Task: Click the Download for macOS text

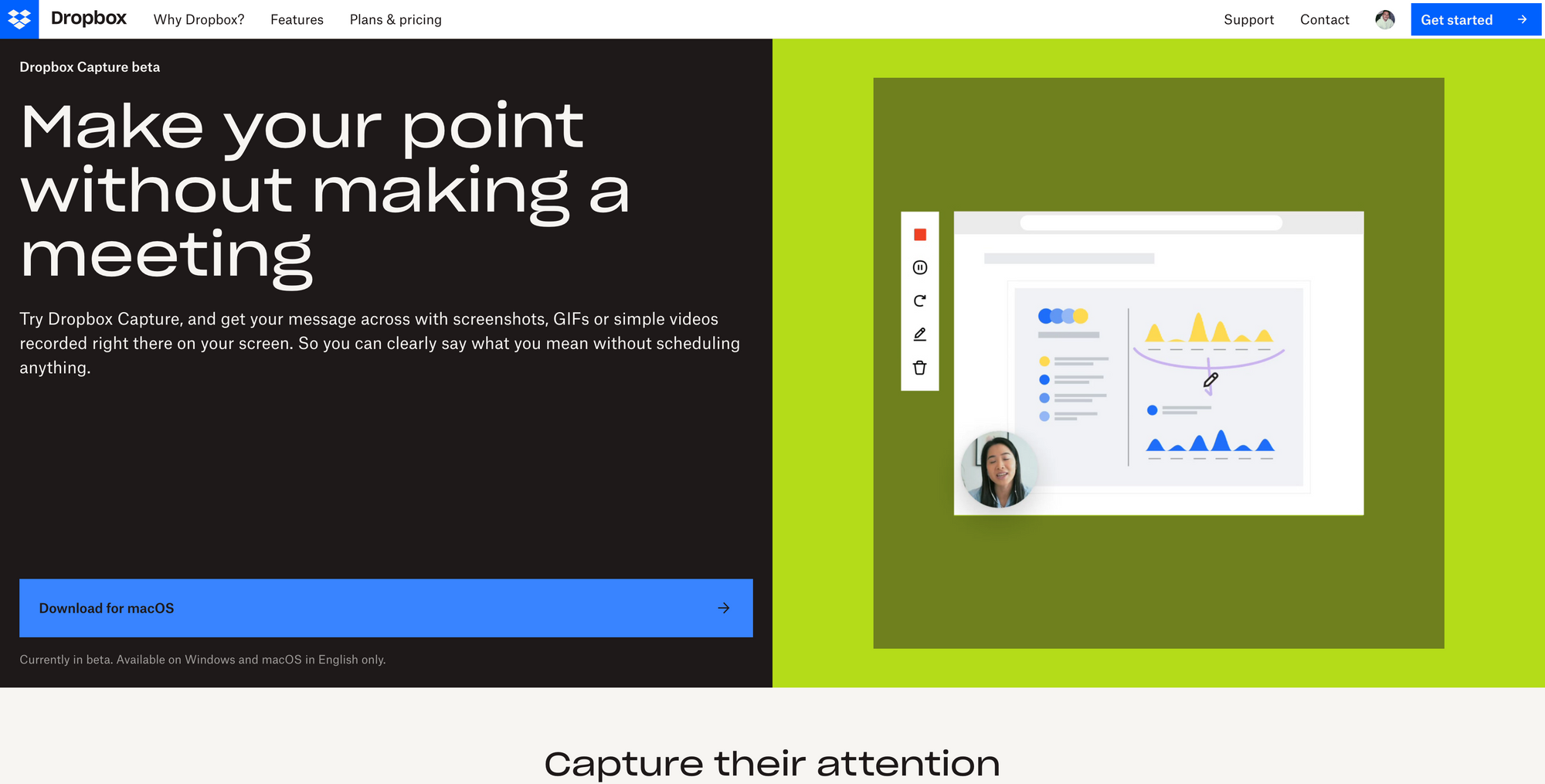Action: click(x=107, y=608)
